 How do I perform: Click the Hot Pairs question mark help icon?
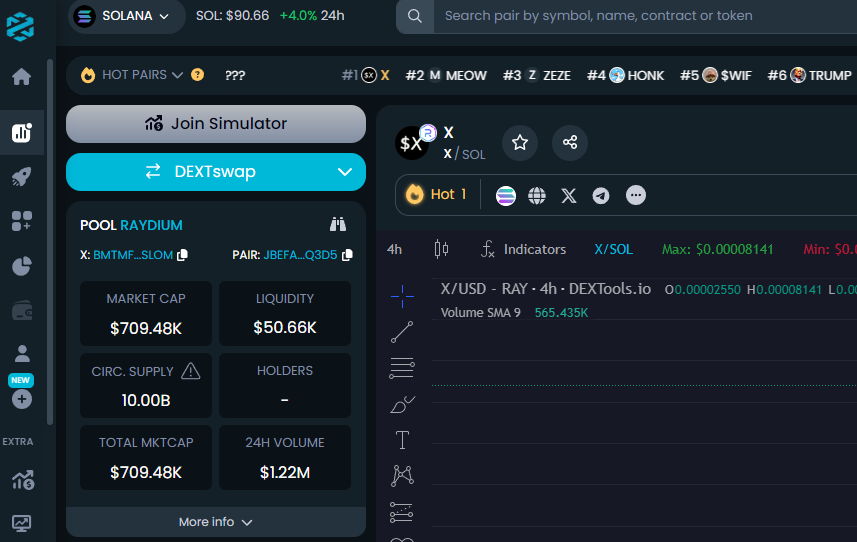pyautogui.click(x=197, y=75)
